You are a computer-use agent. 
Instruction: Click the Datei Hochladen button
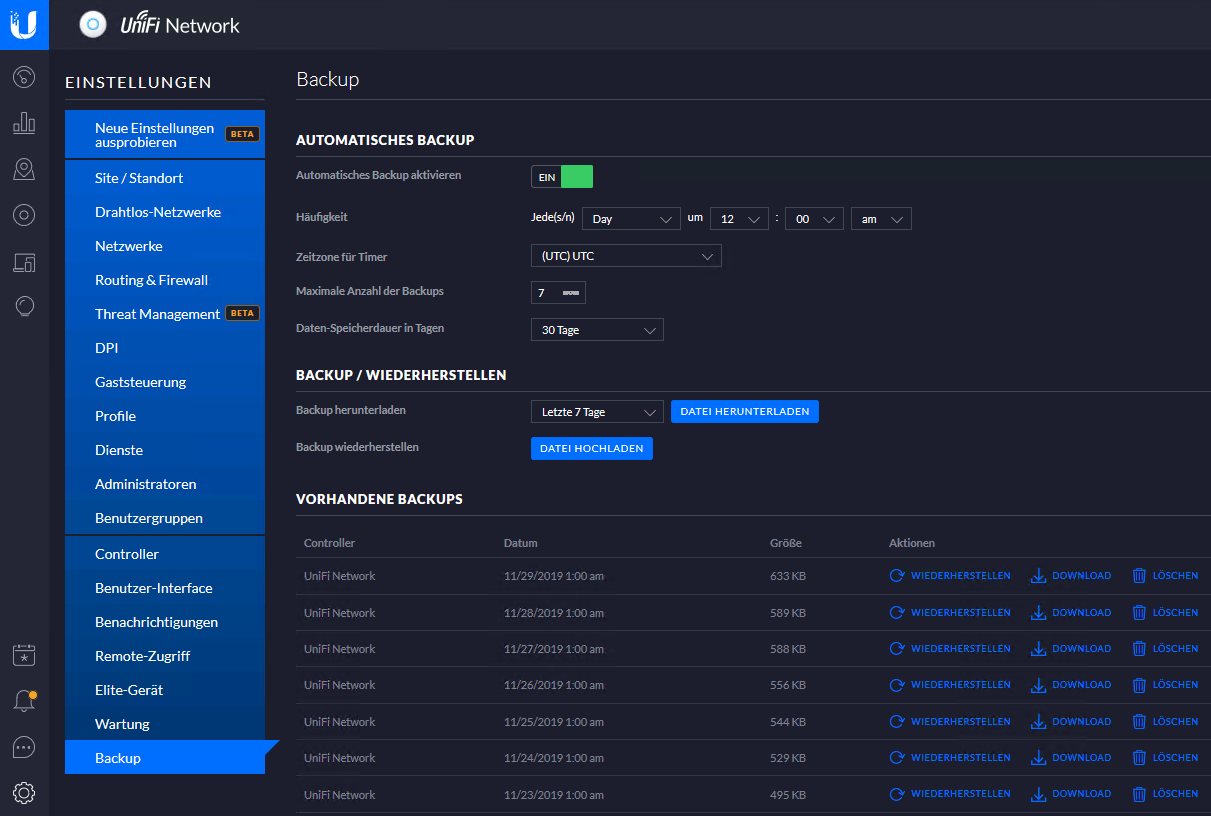(591, 449)
